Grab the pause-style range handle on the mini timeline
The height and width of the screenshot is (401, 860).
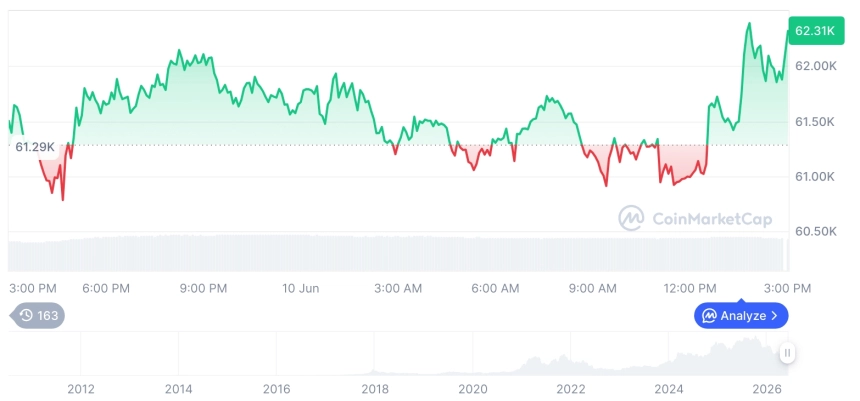click(x=787, y=353)
